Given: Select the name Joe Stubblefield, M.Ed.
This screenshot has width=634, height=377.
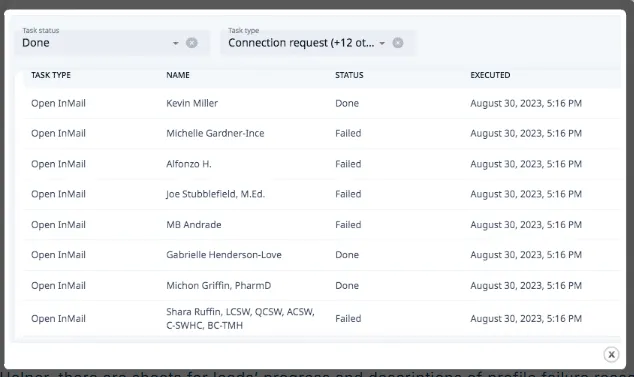Looking at the screenshot, I should 216,194.
